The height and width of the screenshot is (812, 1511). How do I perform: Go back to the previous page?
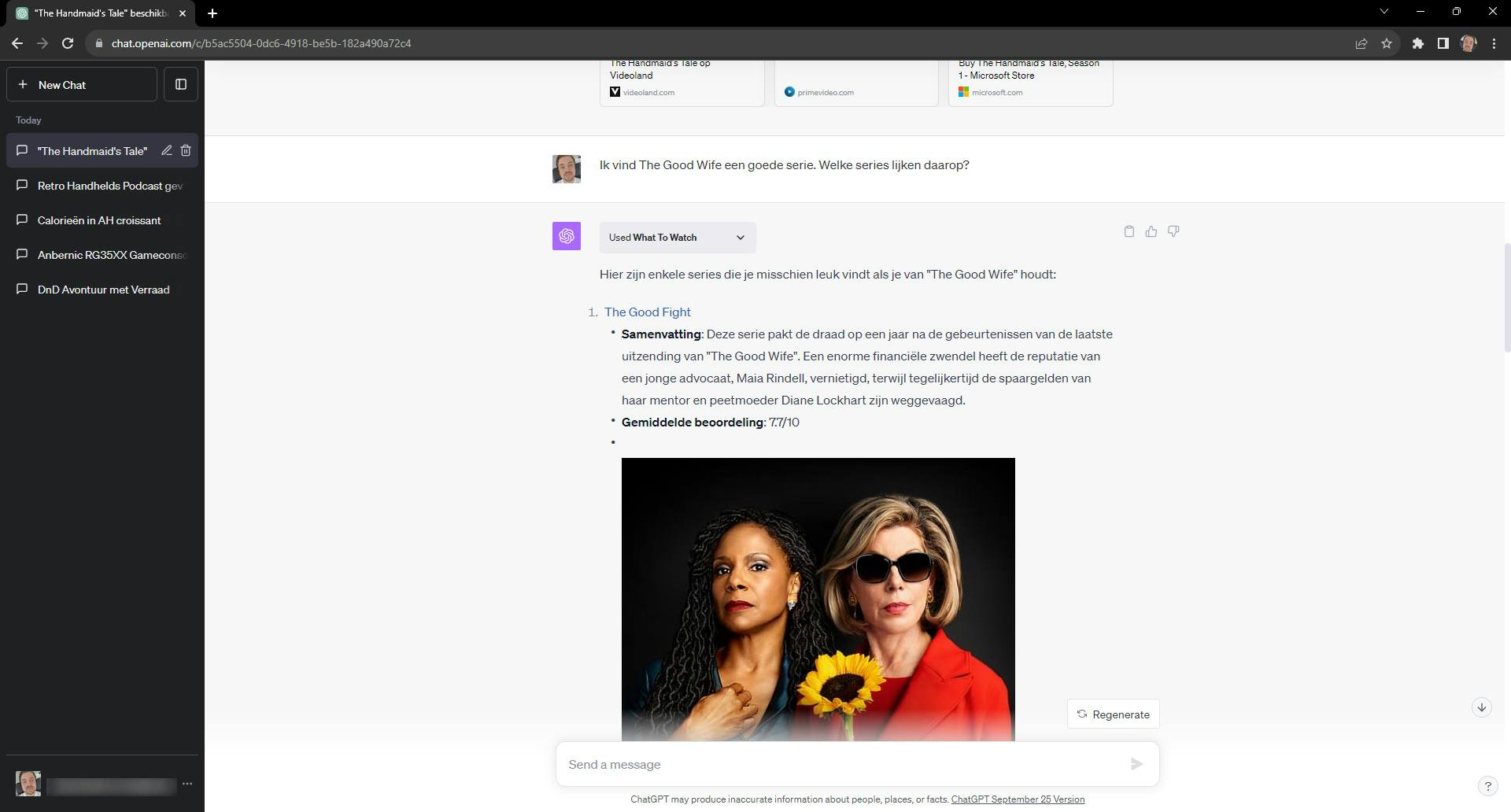tap(17, 43)
